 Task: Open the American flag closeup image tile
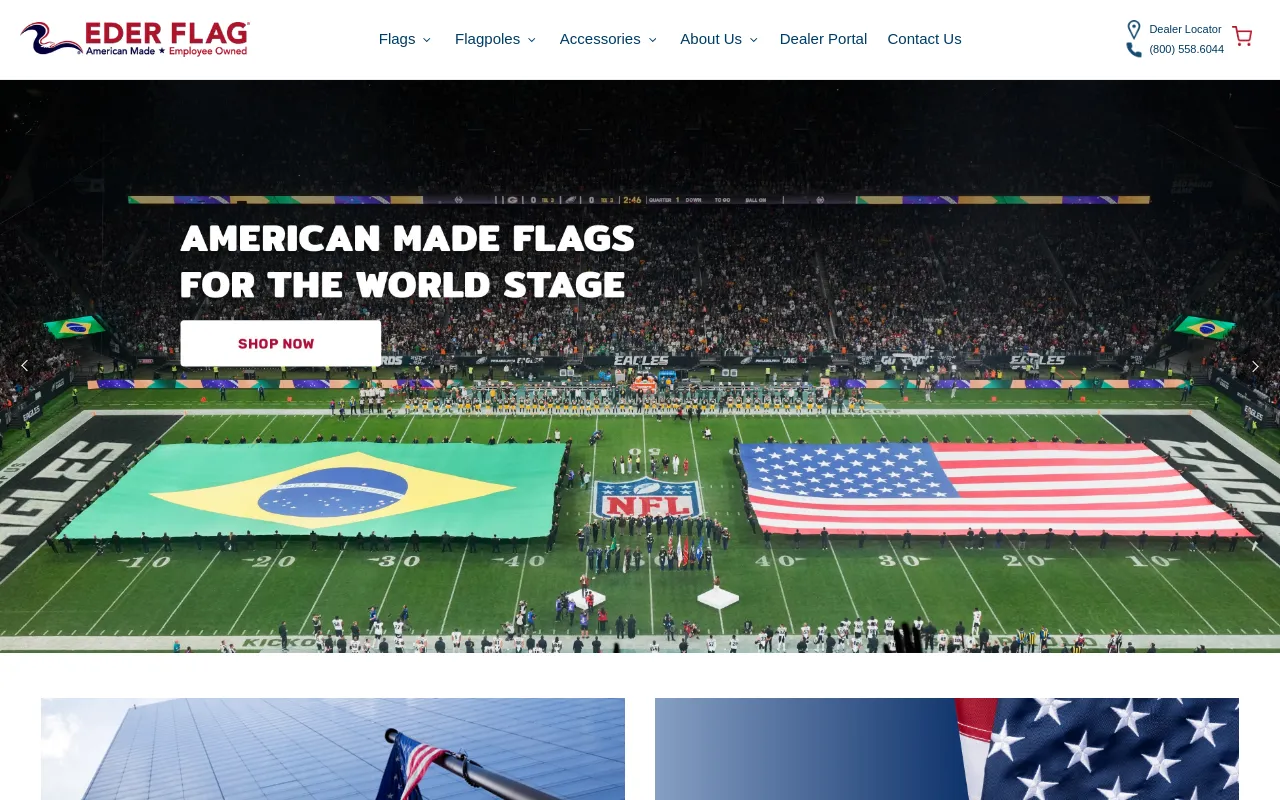947,749
